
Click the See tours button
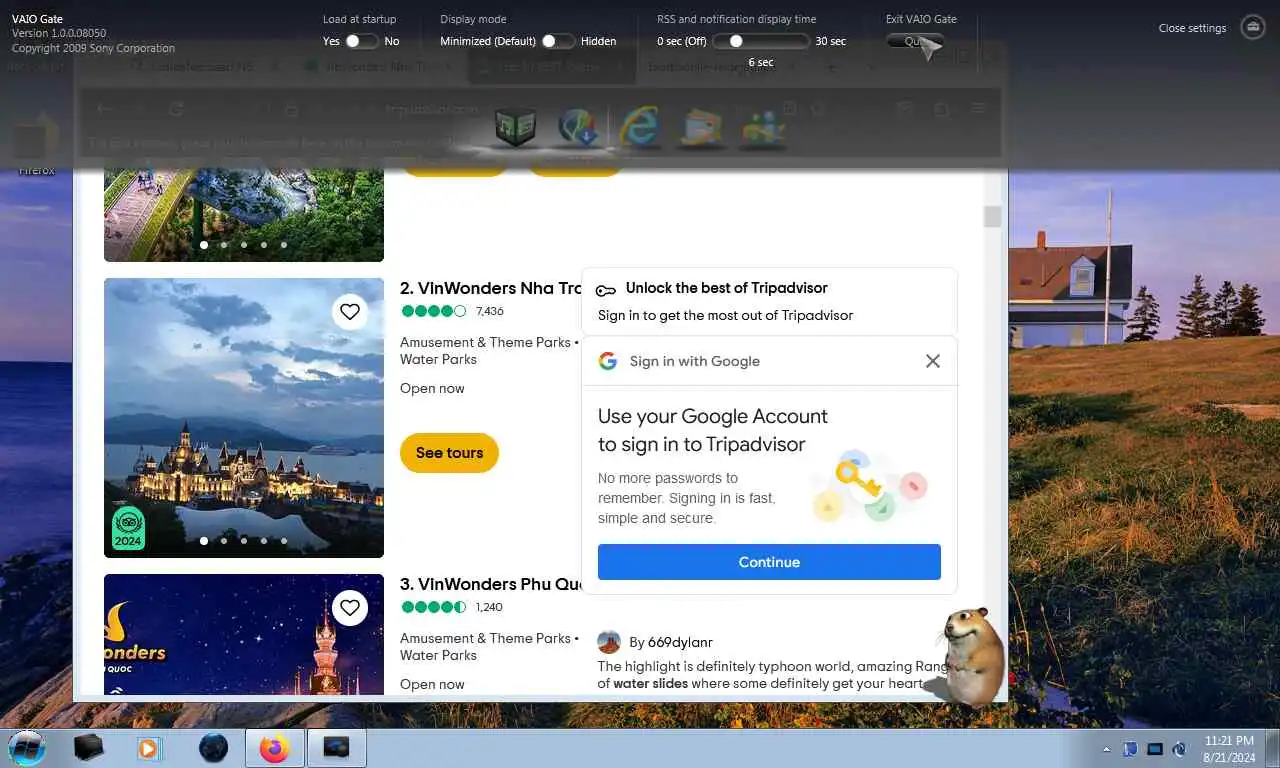tap(449, 453)
